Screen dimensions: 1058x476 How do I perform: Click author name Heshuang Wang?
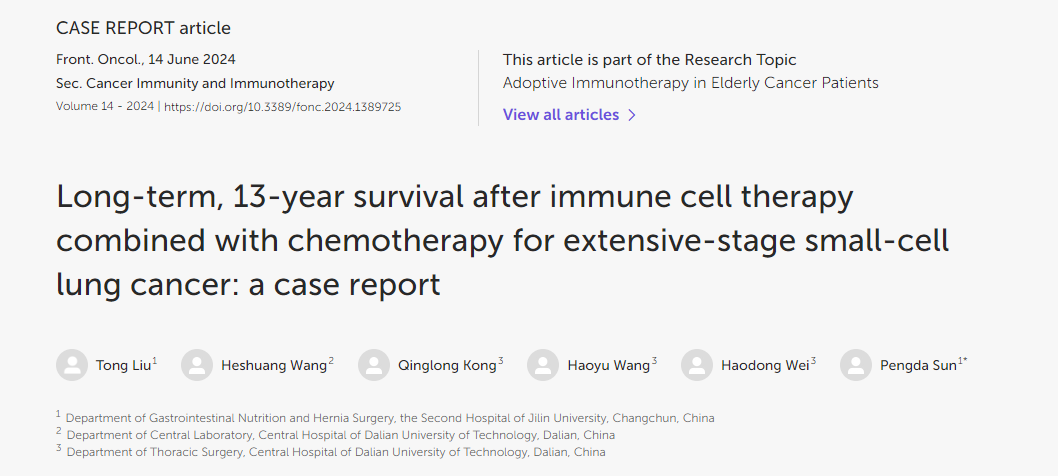pyautogui.click(x=274, y=365)
